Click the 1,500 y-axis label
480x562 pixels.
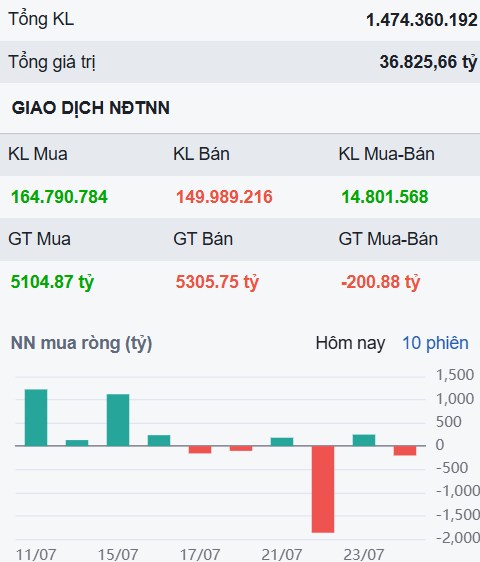point(455,375)
